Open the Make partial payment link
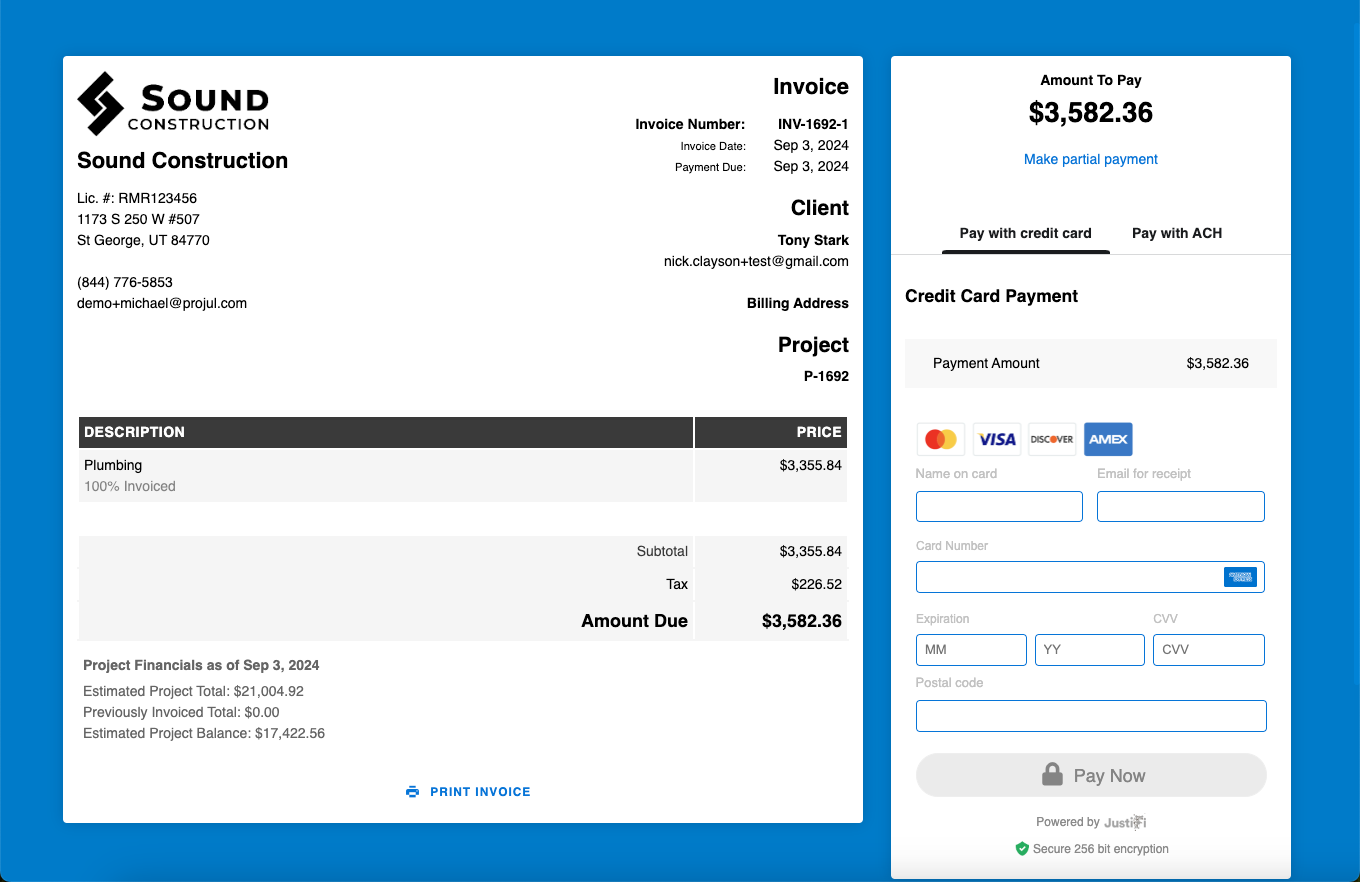This screenshot has width=1360, height=882. 1090,159
